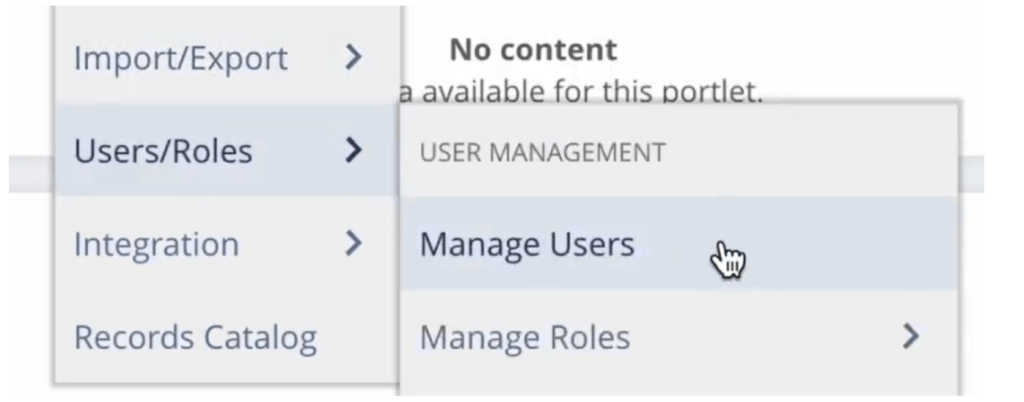This screenshot has width=1024, height=402.
Task: Click the arrow beside Users/Roles
Action: coord(352,151)
